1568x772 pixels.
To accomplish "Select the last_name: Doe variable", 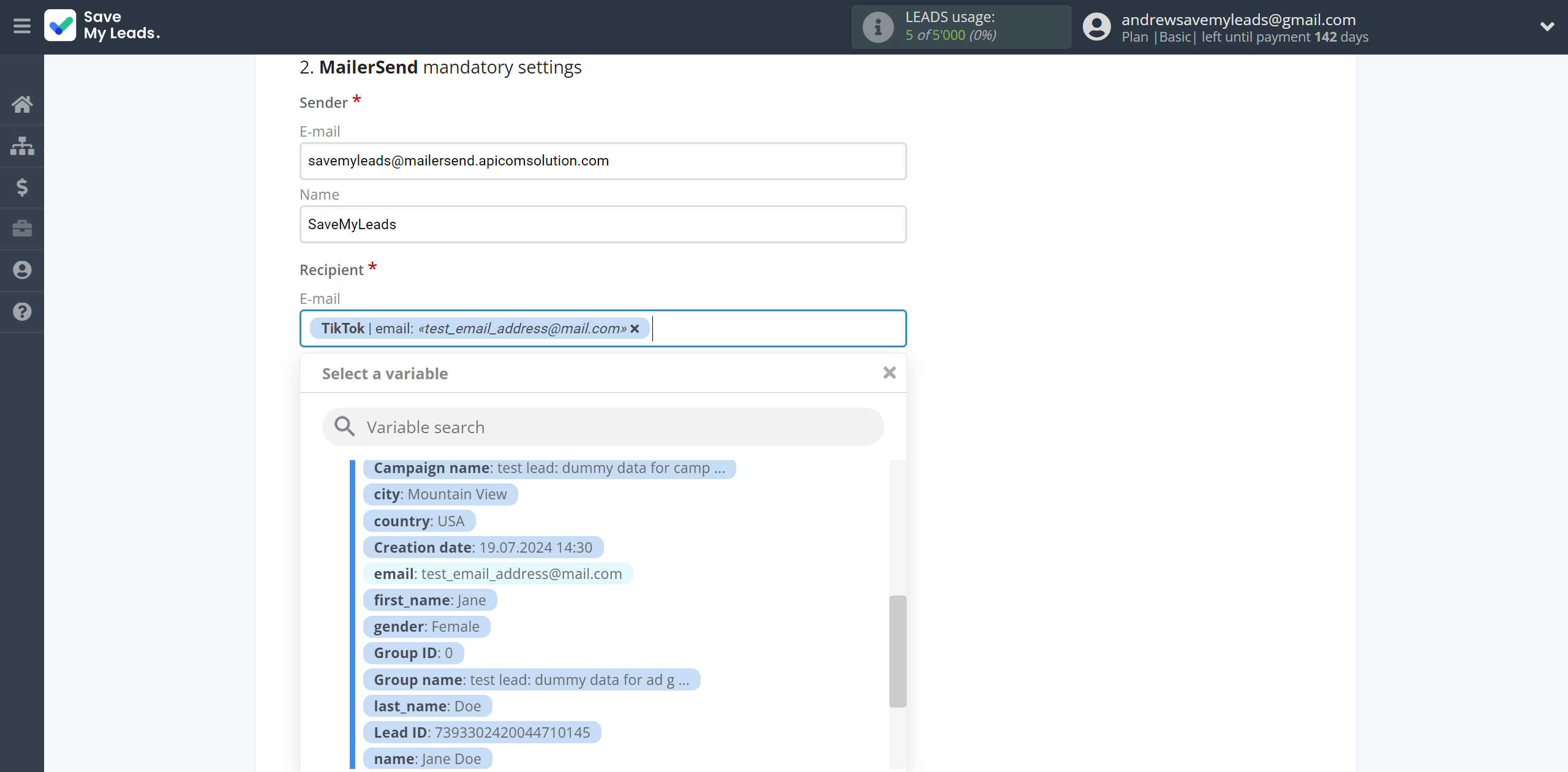I will (x=428, y=706).
